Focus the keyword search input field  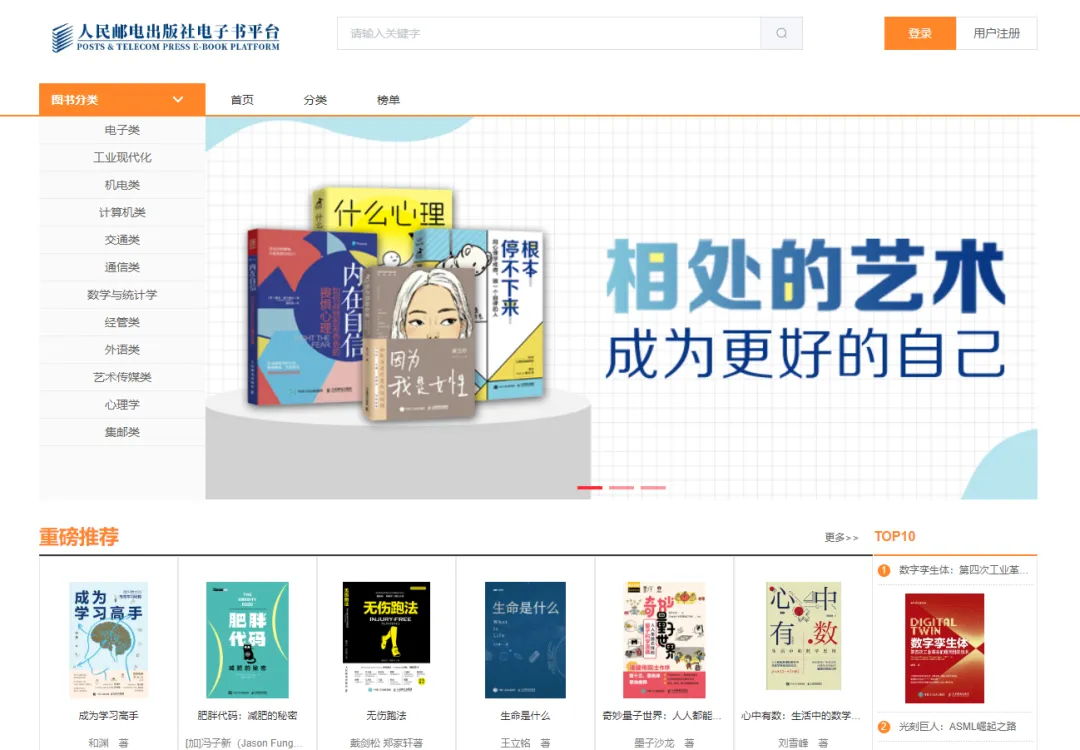(549, 33)
